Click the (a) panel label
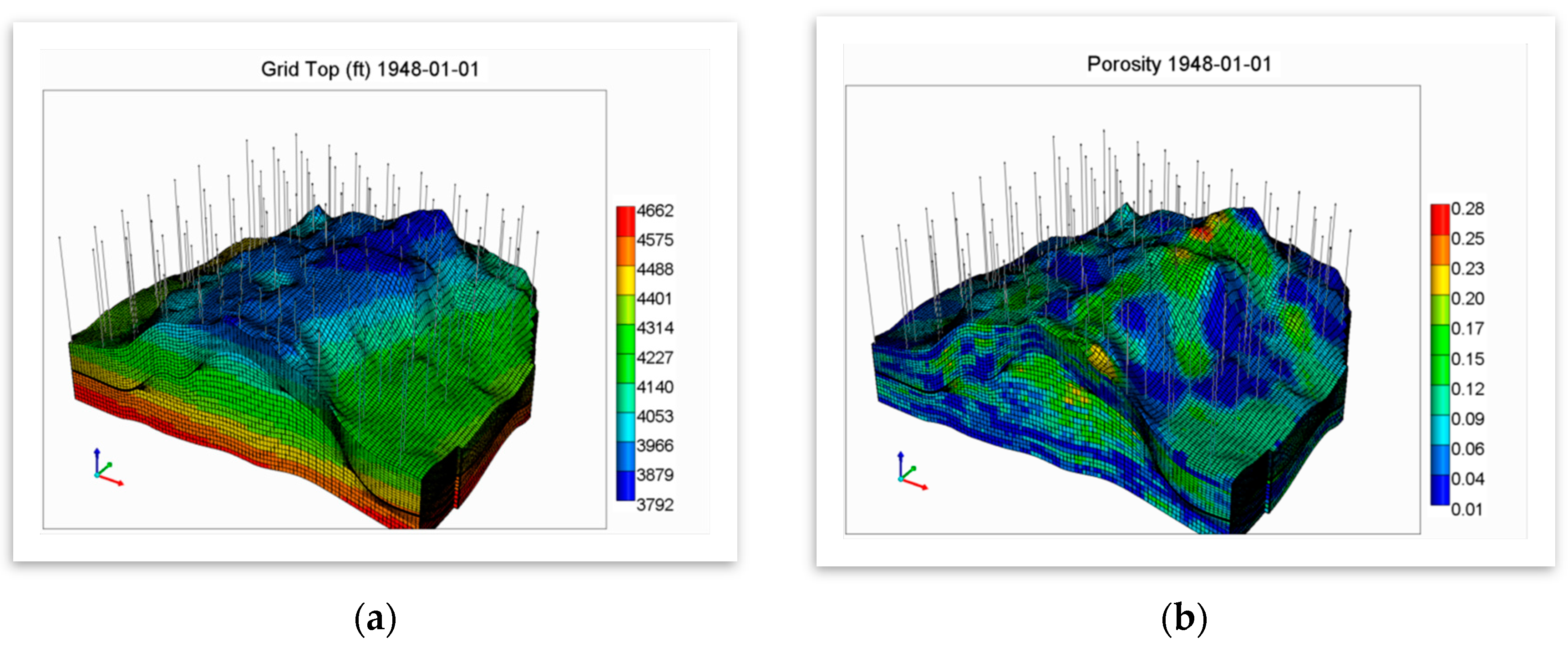This screenshot has height=647, width=1568. 376,618
